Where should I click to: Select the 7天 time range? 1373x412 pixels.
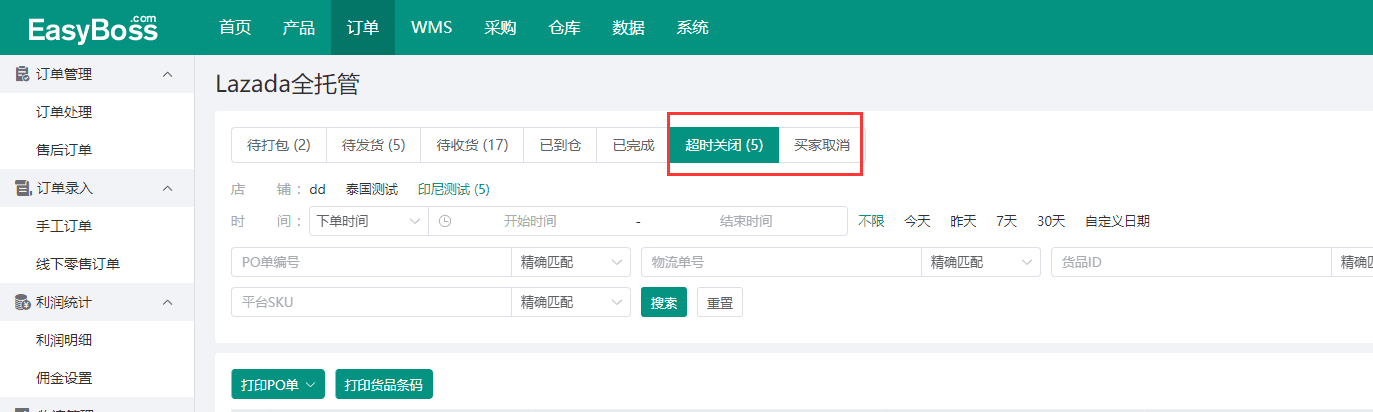1006,221
